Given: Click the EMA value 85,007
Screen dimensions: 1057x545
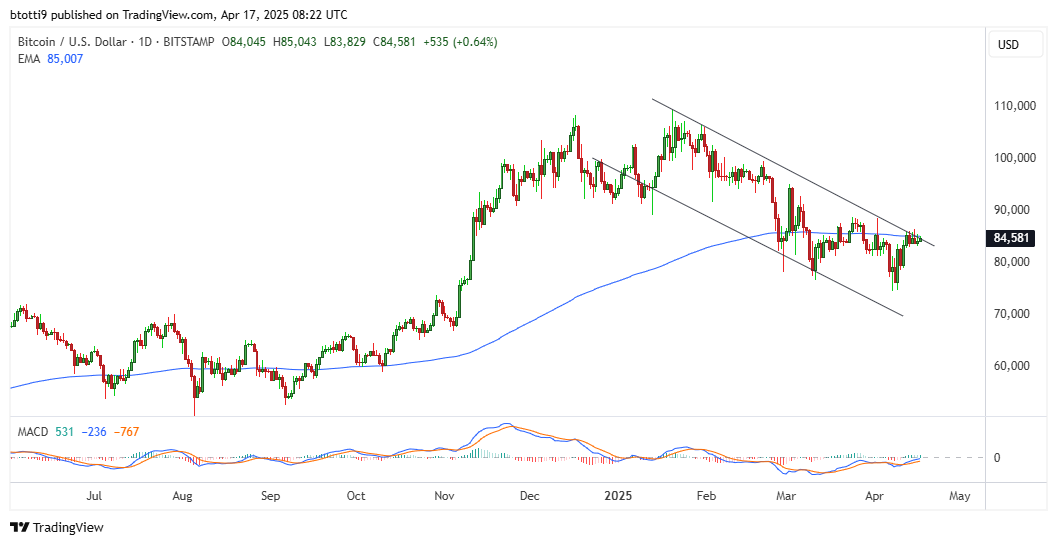Looking at the screenshot, I should [x=65, y=59].
